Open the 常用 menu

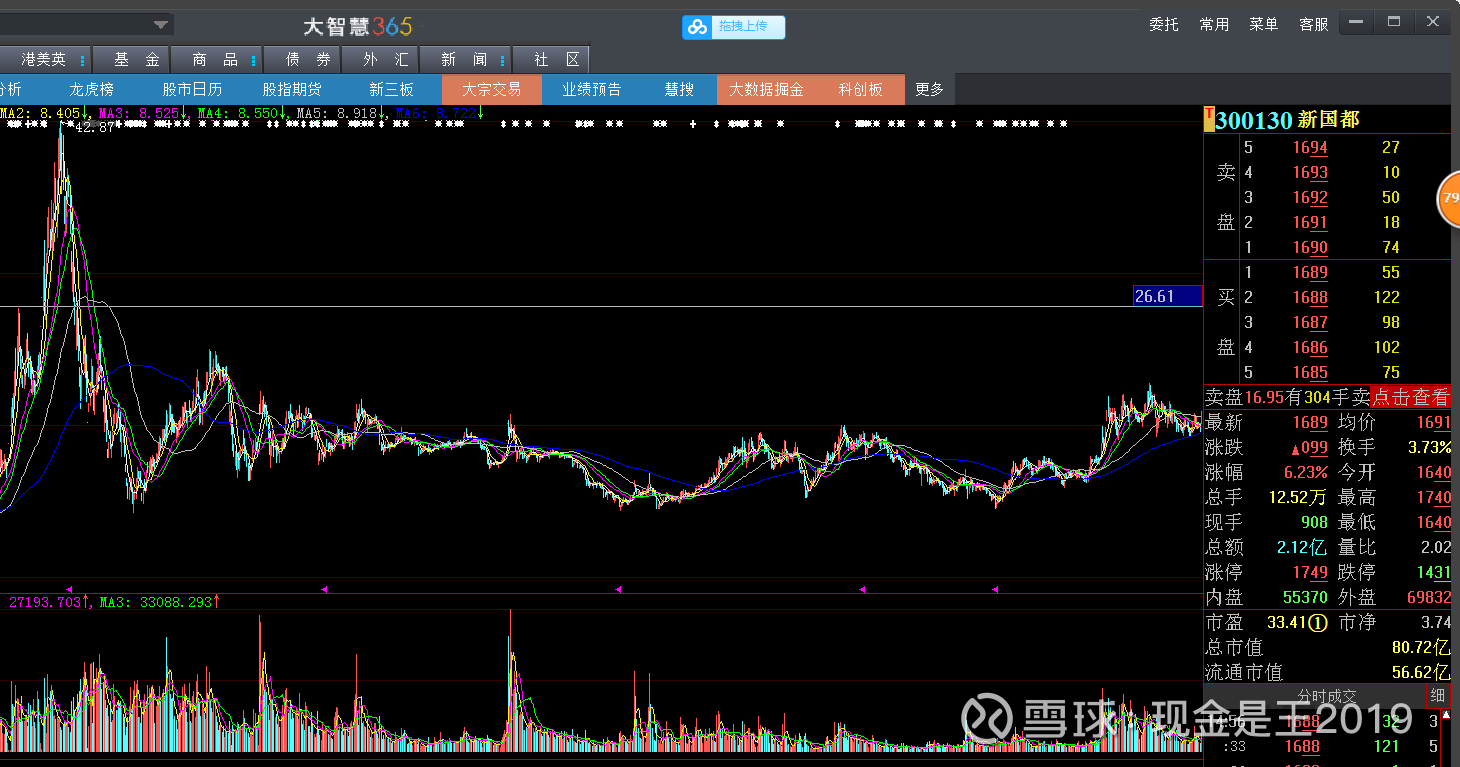(1214, 24)
